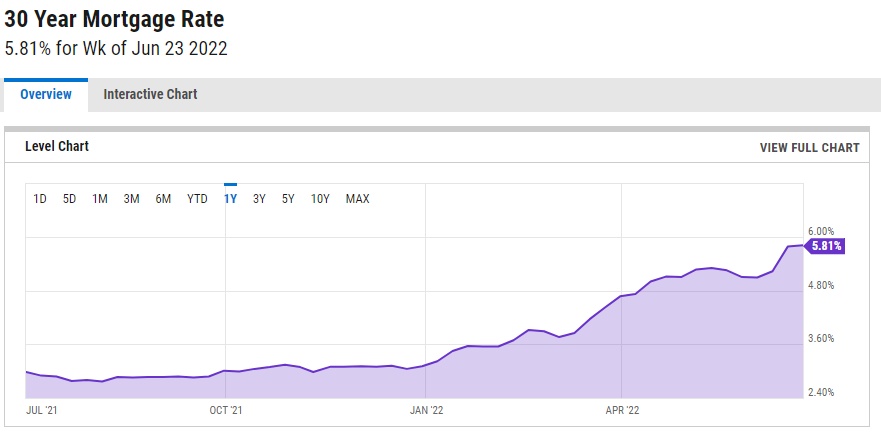
Task: Click the Level Chart heading
Action: pos(57,146)
